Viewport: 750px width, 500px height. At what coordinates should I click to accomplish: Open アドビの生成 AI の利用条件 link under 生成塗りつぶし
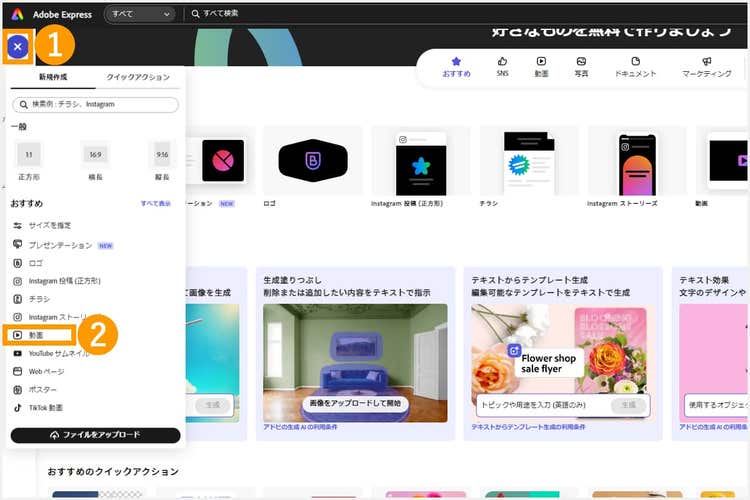coord(300,427)
